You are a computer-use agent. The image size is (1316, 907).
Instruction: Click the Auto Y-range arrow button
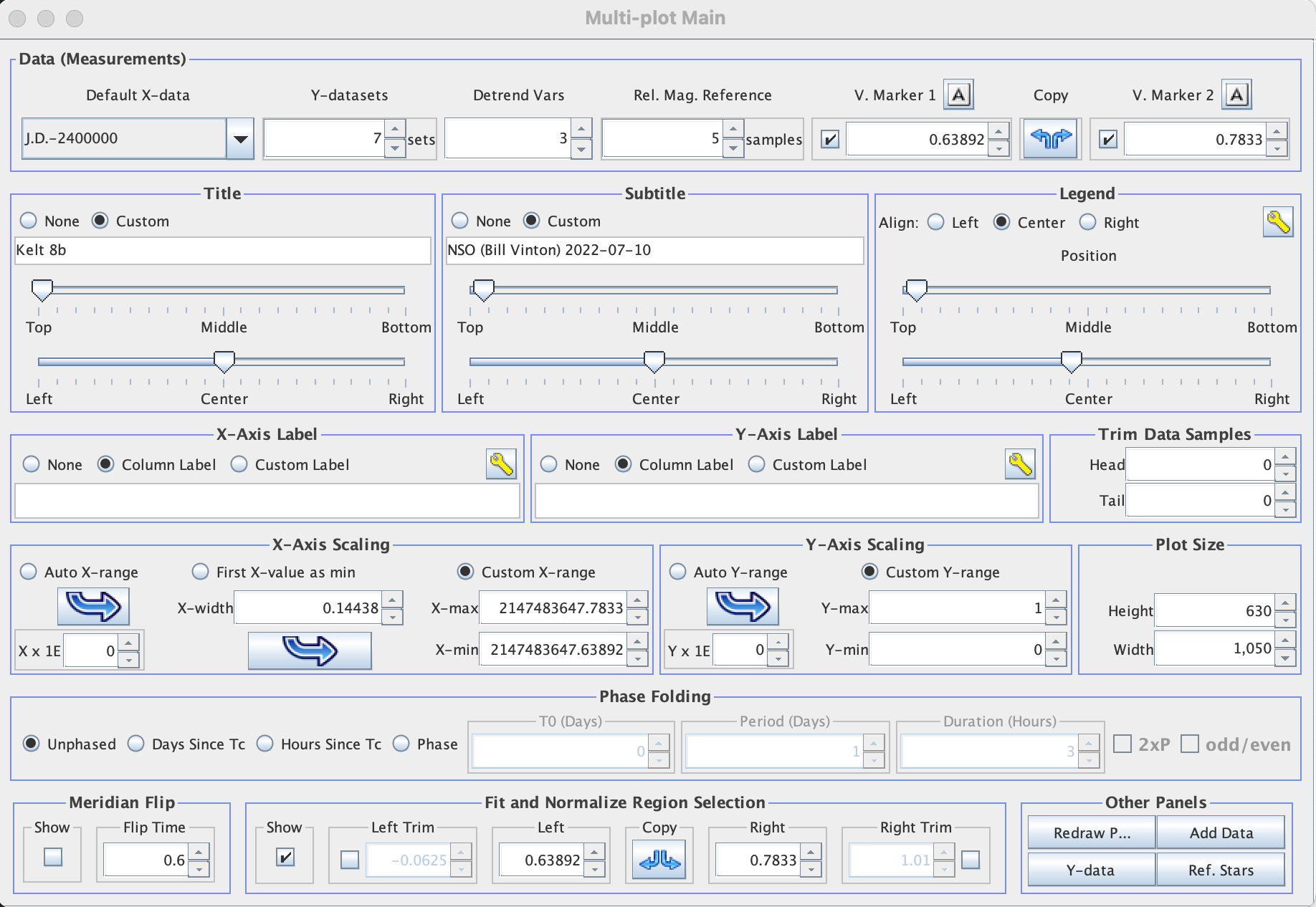click(743, 606)
